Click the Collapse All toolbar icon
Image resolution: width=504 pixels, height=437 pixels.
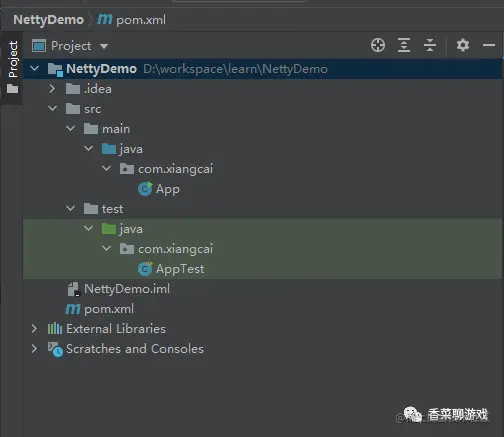click(430, 45)
